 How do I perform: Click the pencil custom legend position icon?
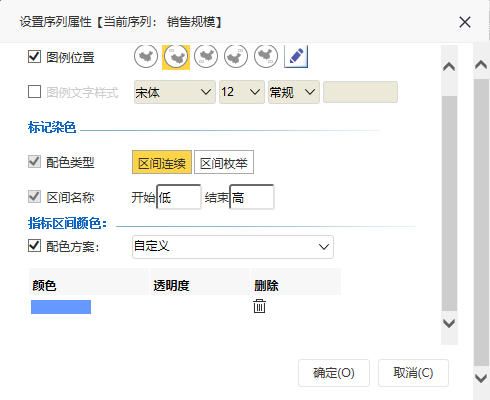(296, 57)
